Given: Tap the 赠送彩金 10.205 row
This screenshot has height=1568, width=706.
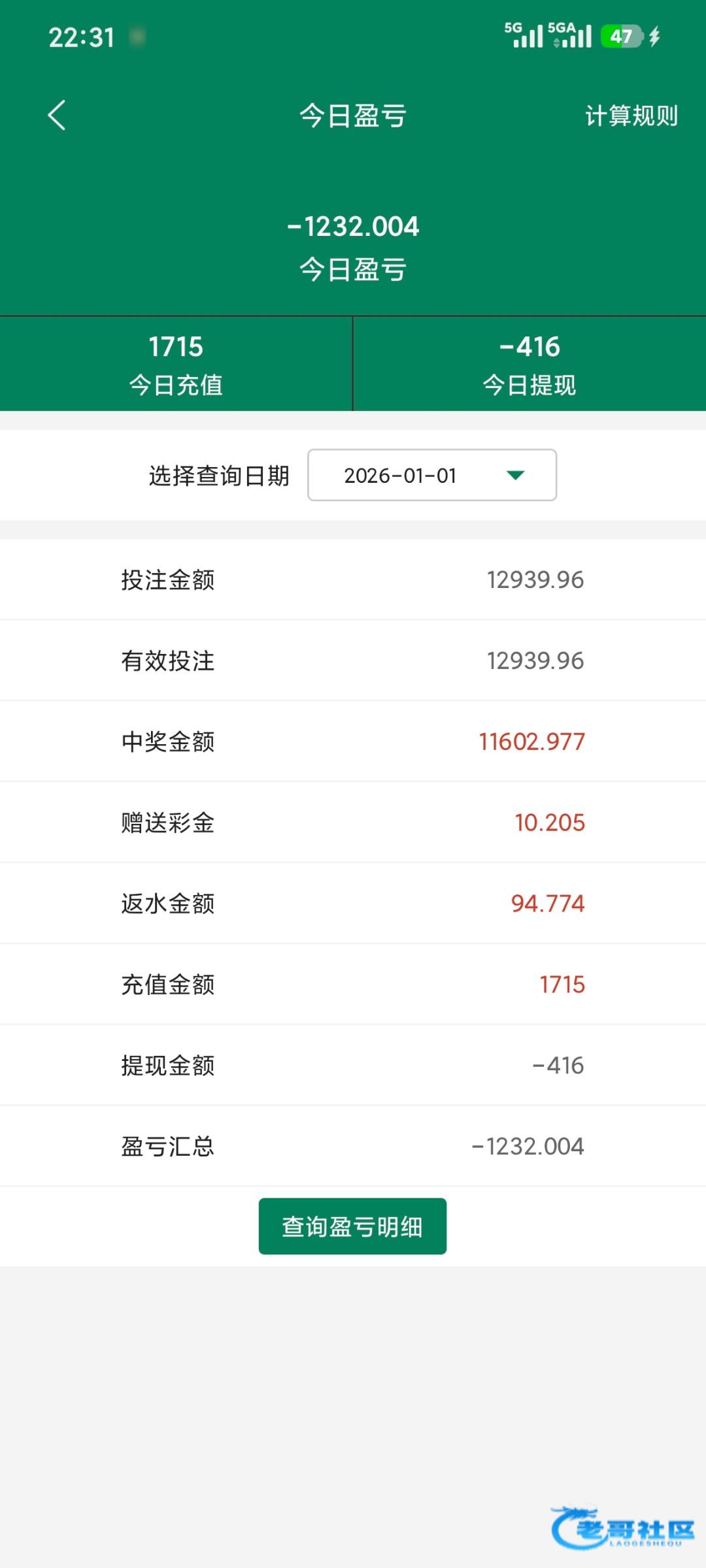Looking at the screenshot, I should pyautogui.click(x=353, y=823).
